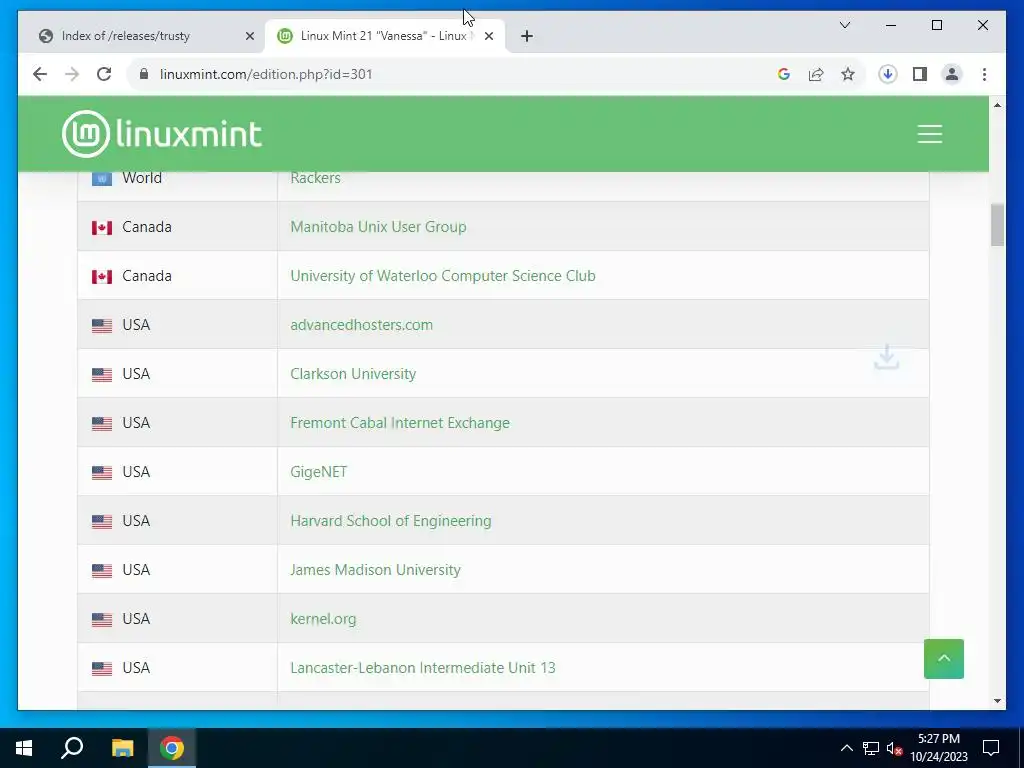
Task: Open kernel.org mirror link
Action: coord(323,618)
